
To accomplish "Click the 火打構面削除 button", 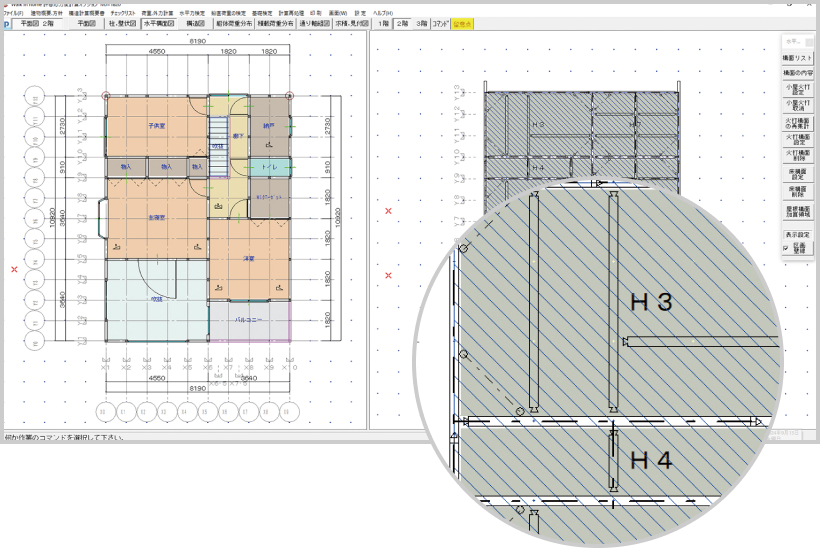I will [798, 155].
